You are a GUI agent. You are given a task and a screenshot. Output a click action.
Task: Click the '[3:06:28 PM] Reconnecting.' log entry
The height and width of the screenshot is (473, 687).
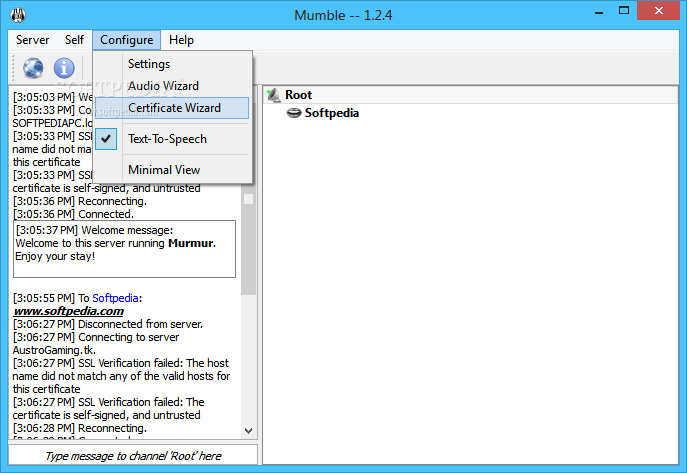(80, 428)
